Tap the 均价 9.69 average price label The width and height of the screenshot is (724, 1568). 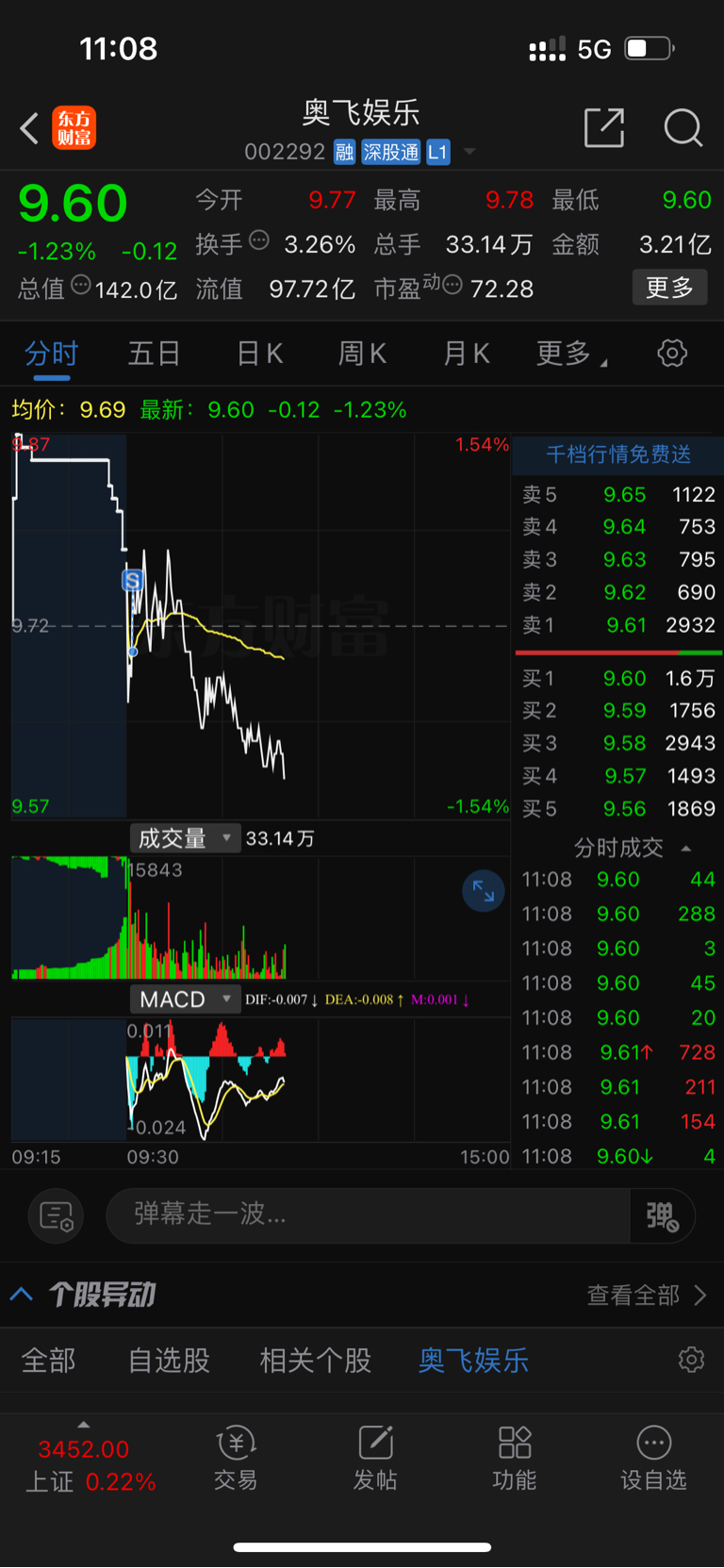click(x=69, y=410)
